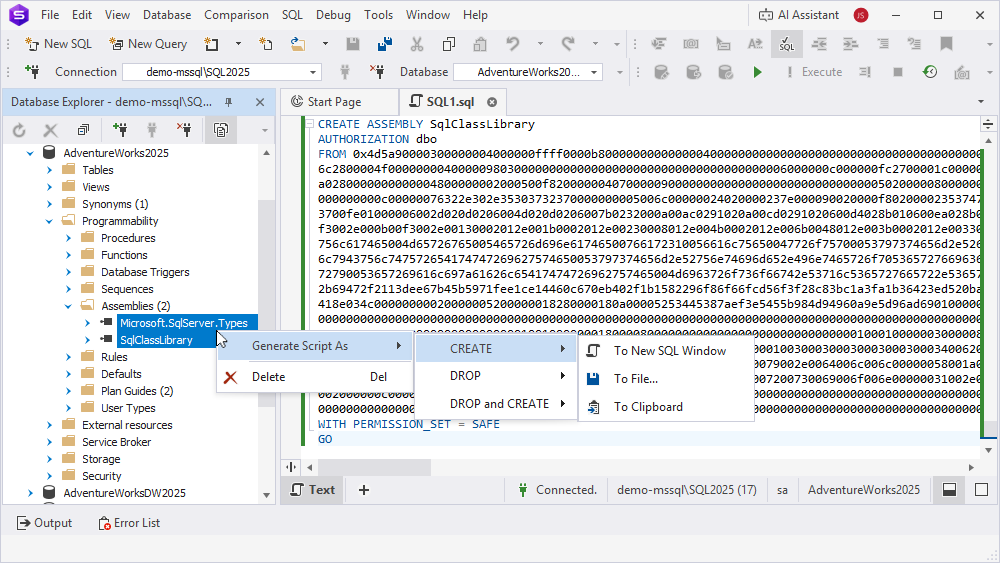Click Collapse All icon in Database Explorer
Image resolution: width=1000 pixels, height=563 pixels.
tap(84, 130)
